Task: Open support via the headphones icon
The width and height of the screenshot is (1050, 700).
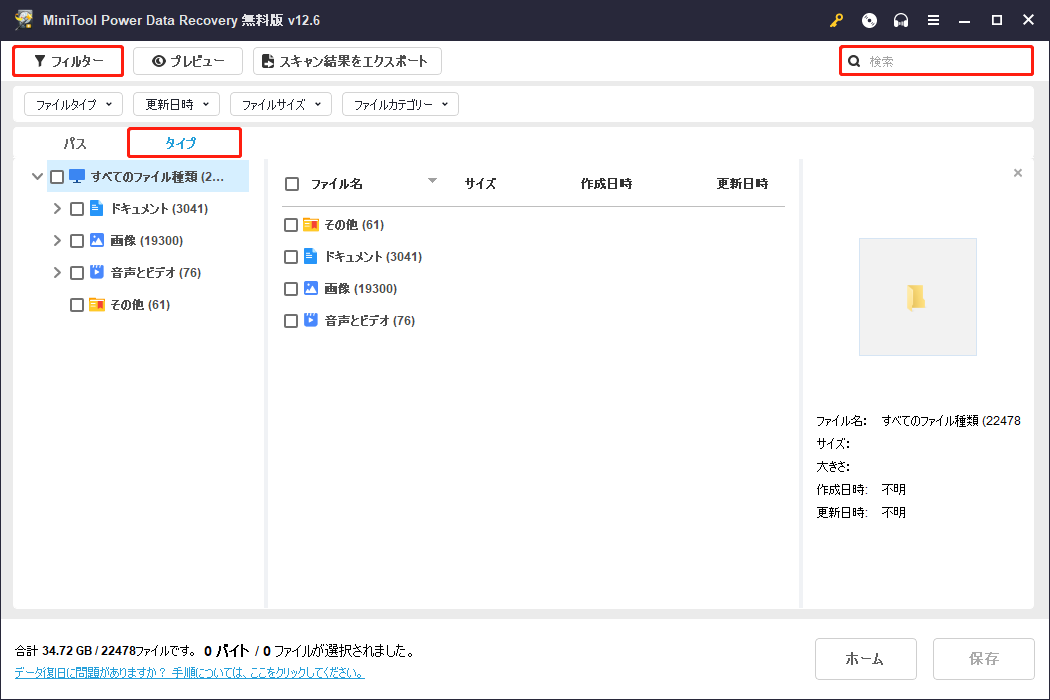Action: 901,20
